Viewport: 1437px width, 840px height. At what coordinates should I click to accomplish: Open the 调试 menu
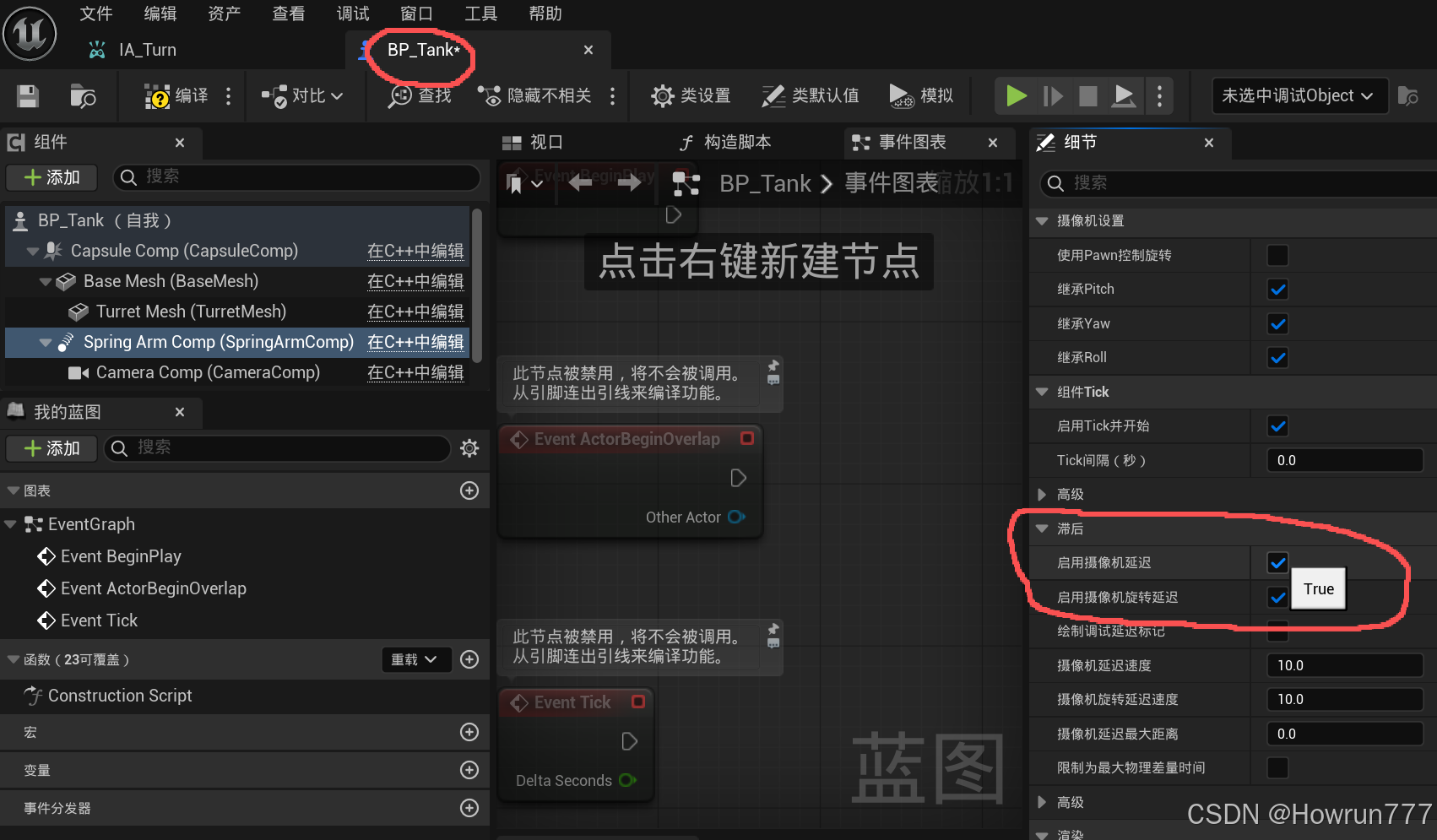353,14
